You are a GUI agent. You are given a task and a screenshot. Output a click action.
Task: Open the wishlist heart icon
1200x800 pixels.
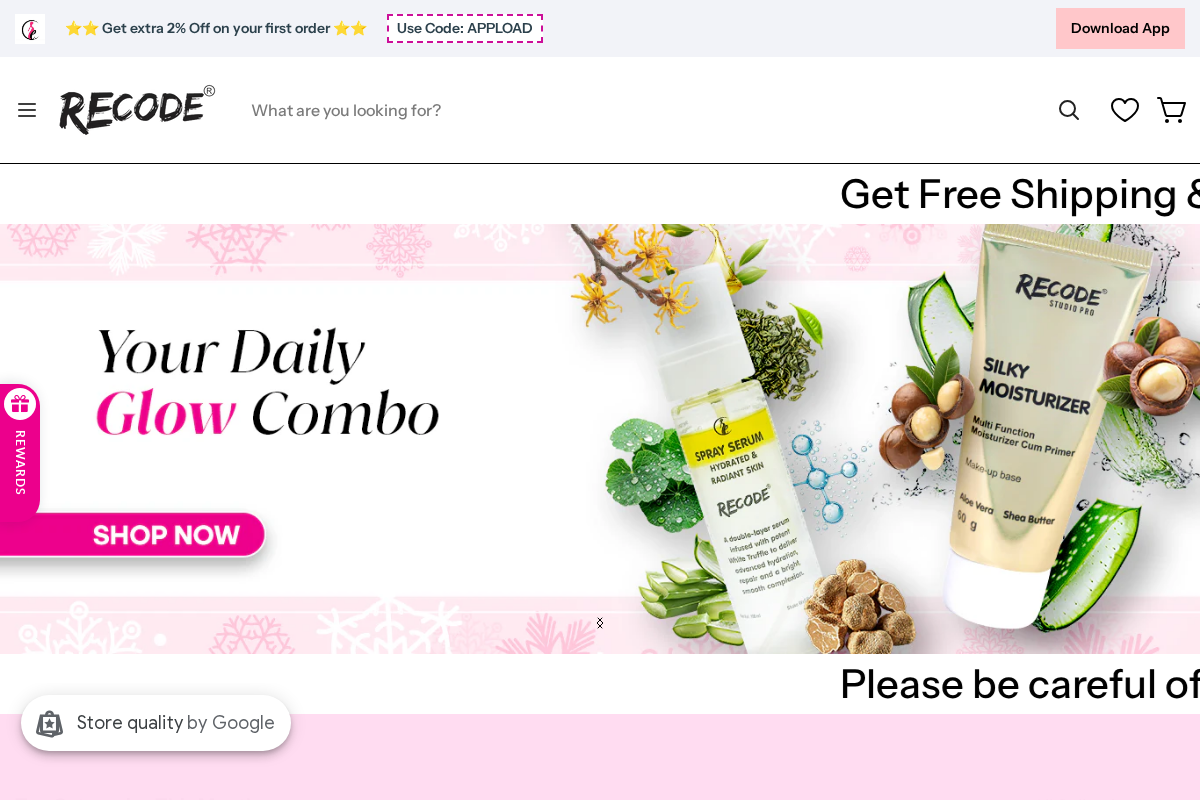[x=1125, y=110]
